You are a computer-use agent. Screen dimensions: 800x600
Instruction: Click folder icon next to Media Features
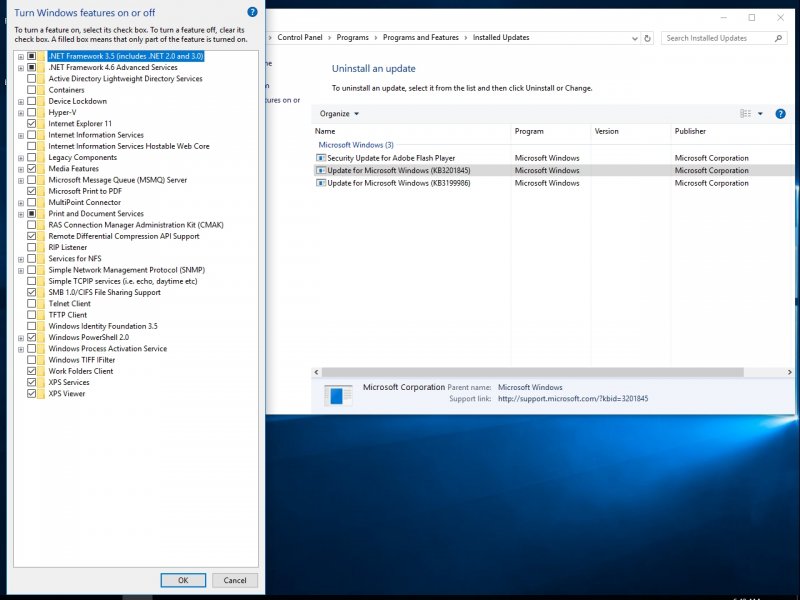[41, 168]
